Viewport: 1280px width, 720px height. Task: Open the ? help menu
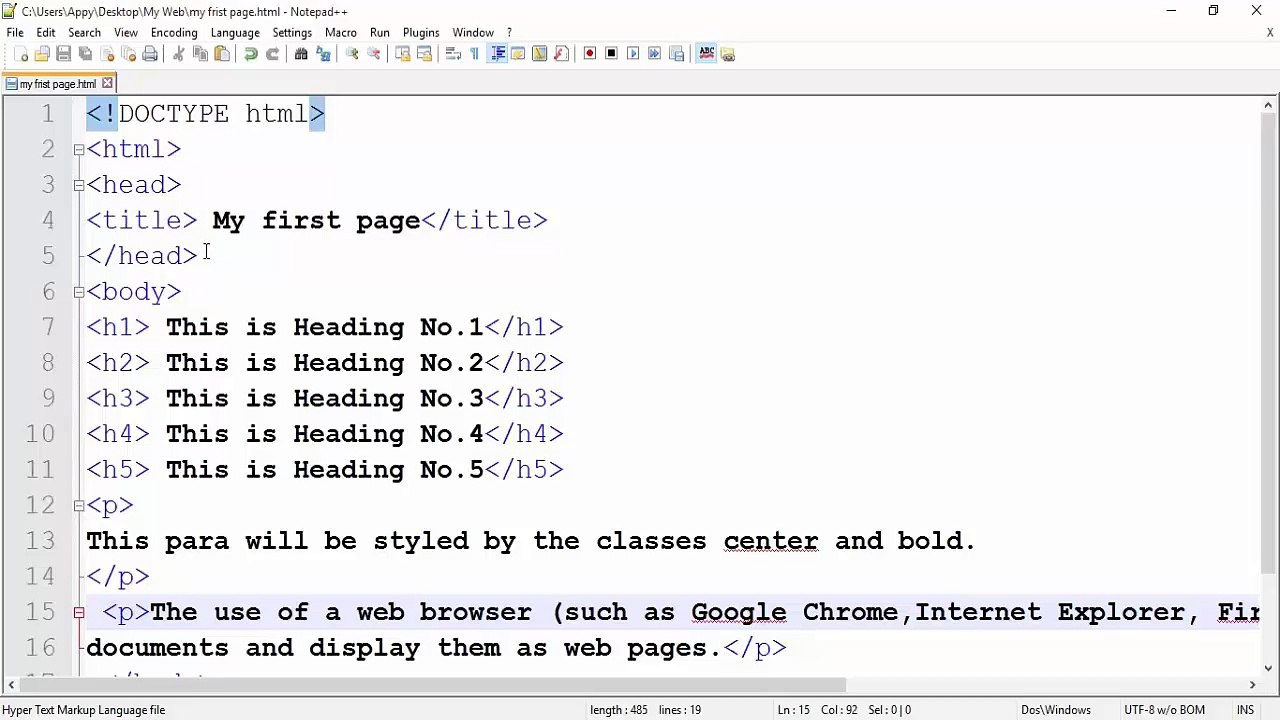(509, 33)
